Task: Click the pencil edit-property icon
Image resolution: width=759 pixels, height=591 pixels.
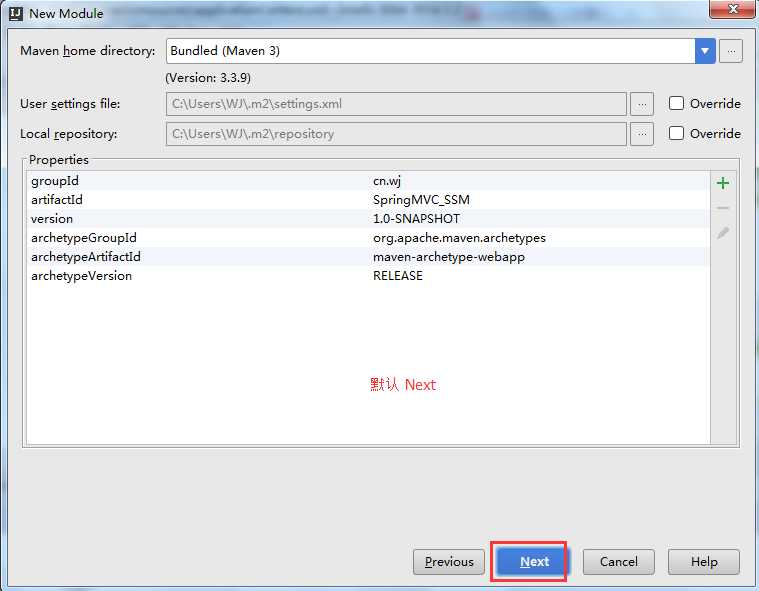Action: pyautogui.click(x=723, y=233)
